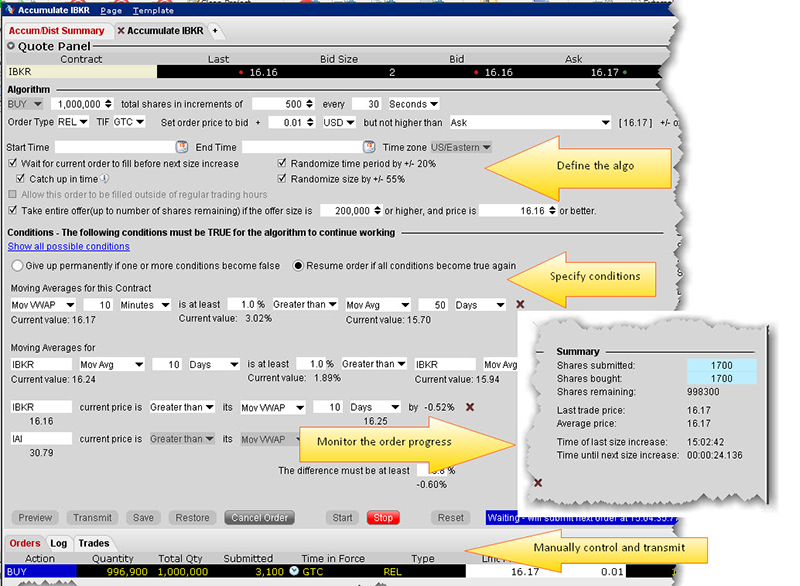800x586 pixels.
Task: Open the Template menu
Action: click(x=153, y=10)
